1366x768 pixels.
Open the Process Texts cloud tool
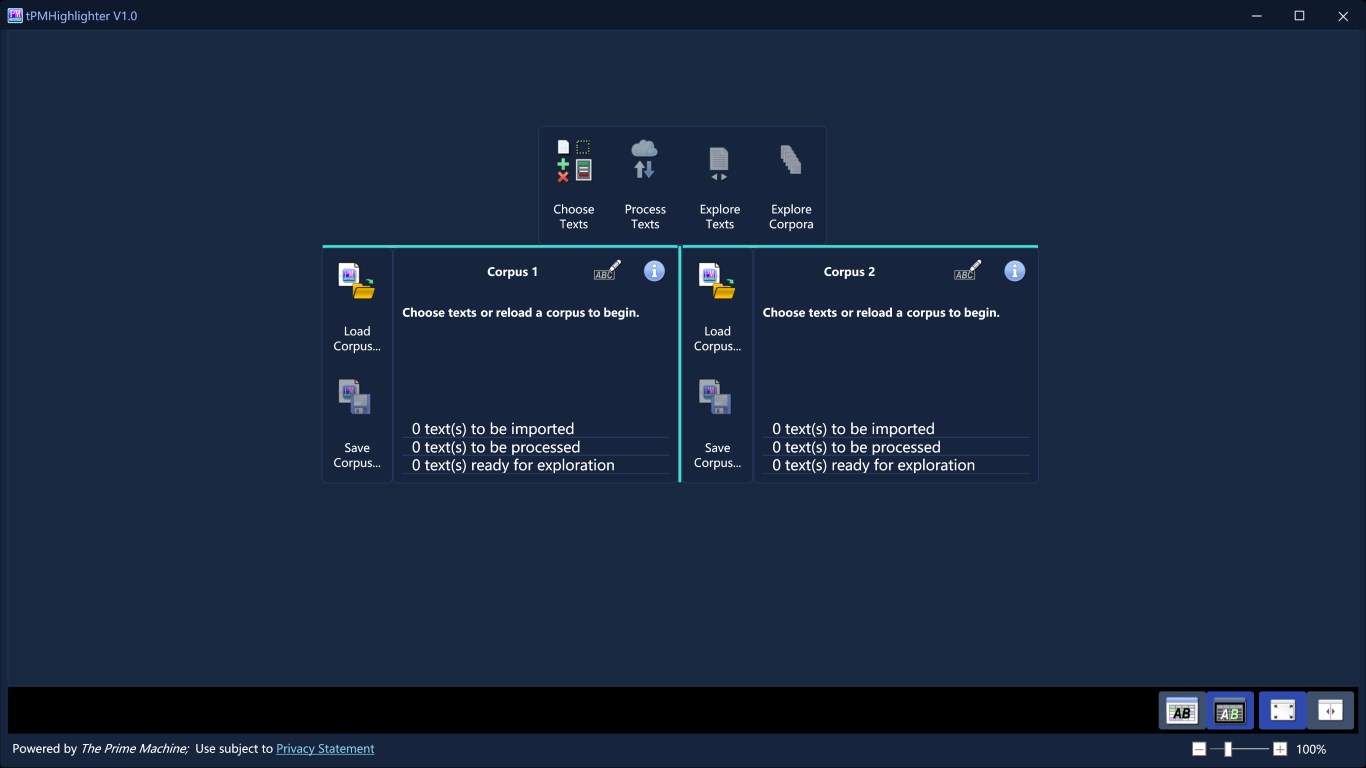(645, 185)
